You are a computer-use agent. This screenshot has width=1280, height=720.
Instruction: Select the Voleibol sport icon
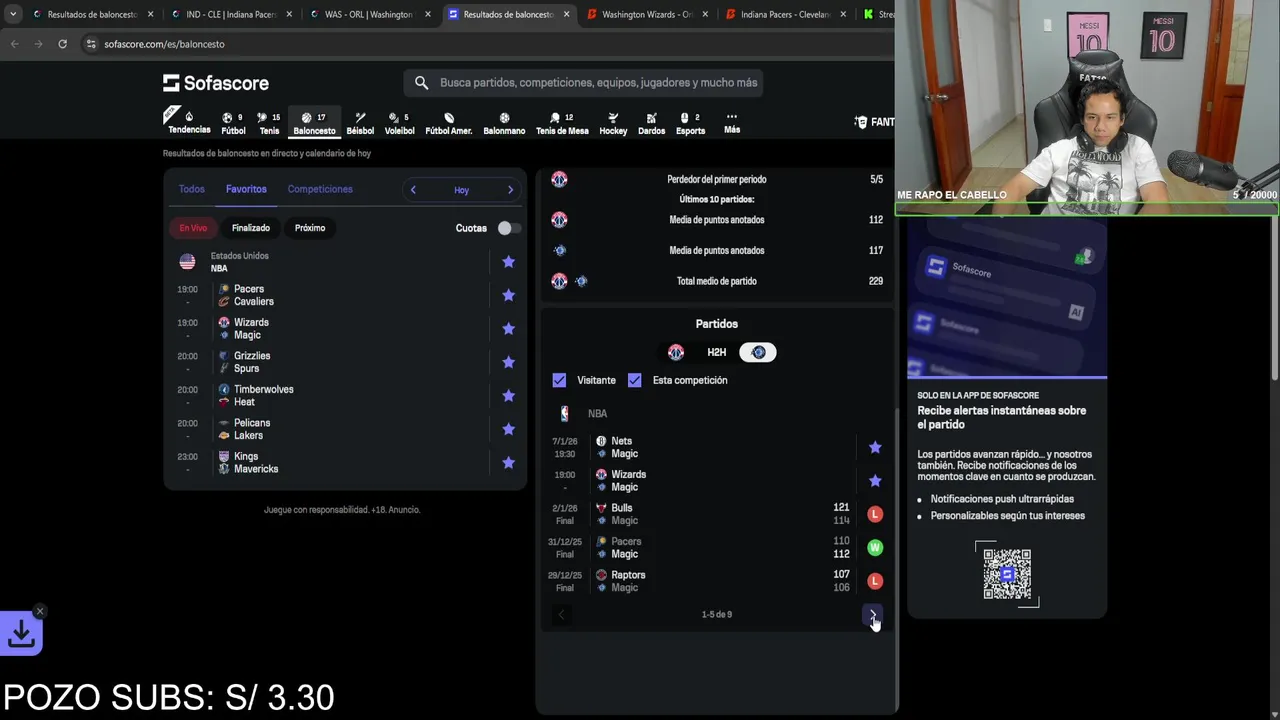399,123
